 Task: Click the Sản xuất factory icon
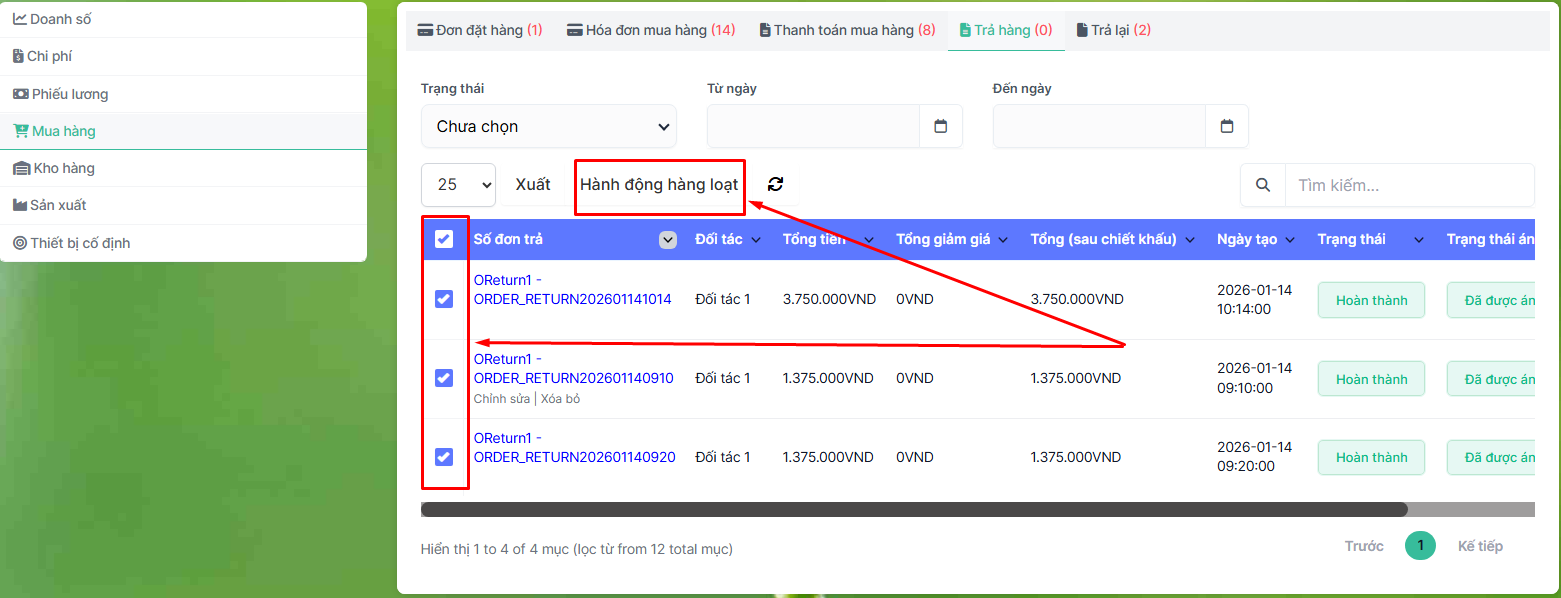[20, 205]
